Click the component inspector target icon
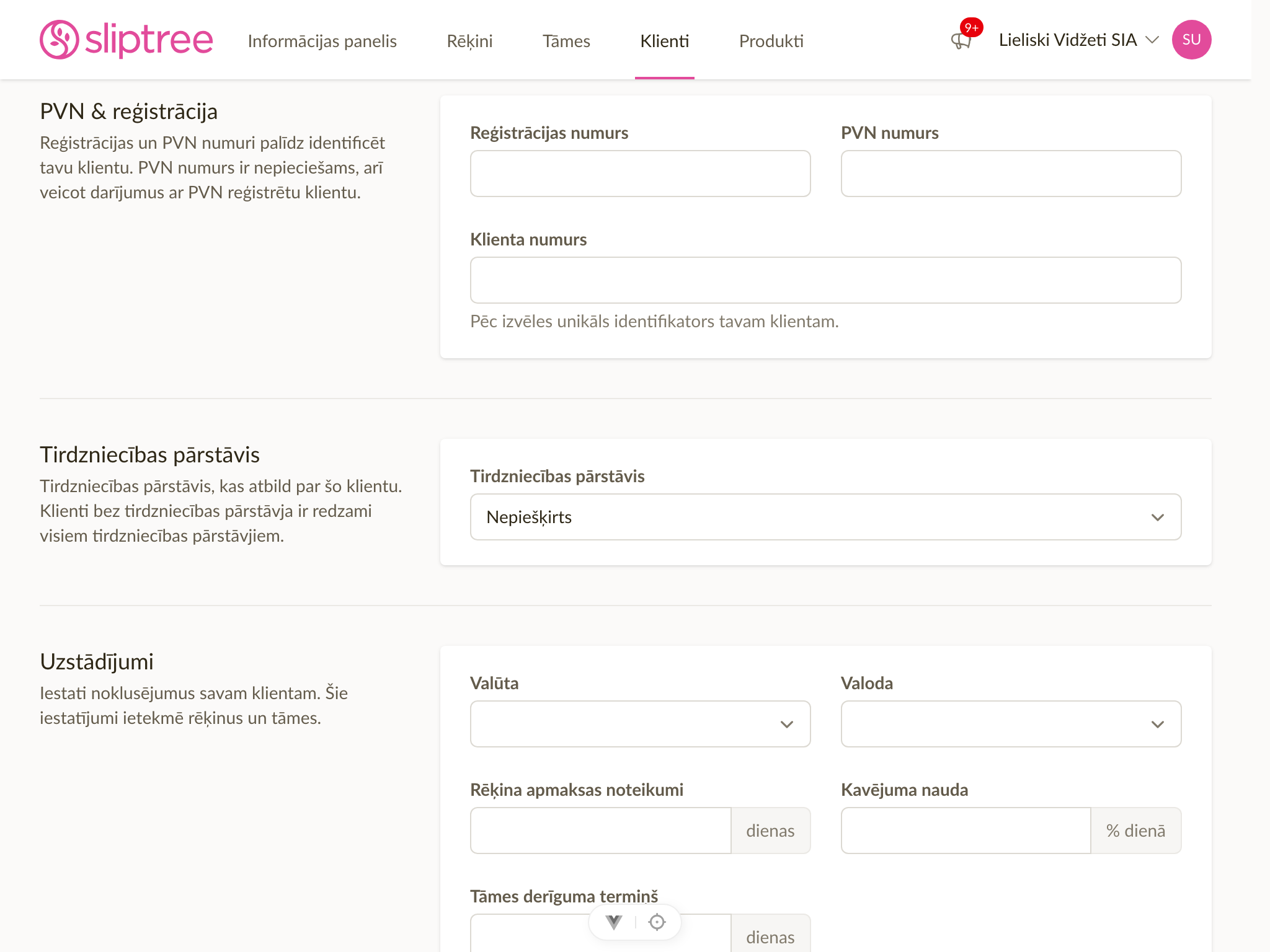The width and height of the screenshot is (1270, 952). click(x=657, y=922)
